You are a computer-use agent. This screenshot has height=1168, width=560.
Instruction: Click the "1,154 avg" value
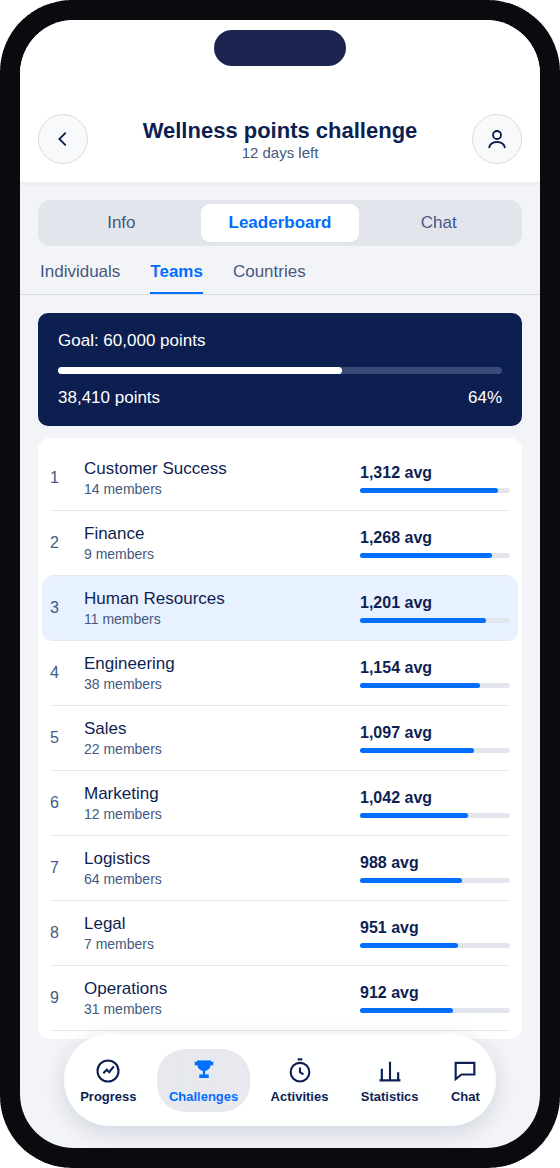(396, 667)
